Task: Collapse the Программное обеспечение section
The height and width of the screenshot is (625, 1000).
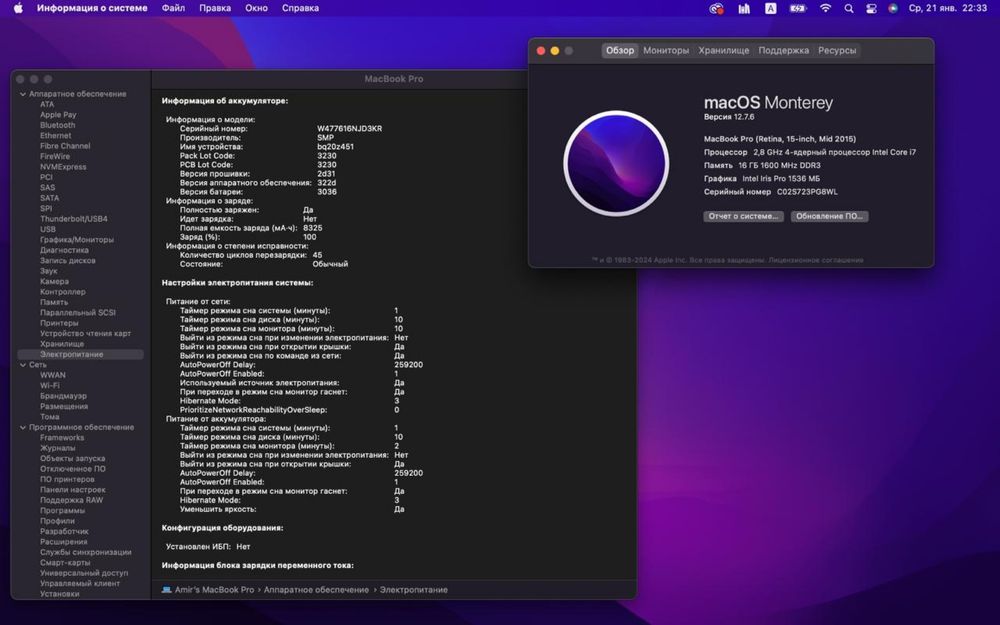Action: coord(23,427)
